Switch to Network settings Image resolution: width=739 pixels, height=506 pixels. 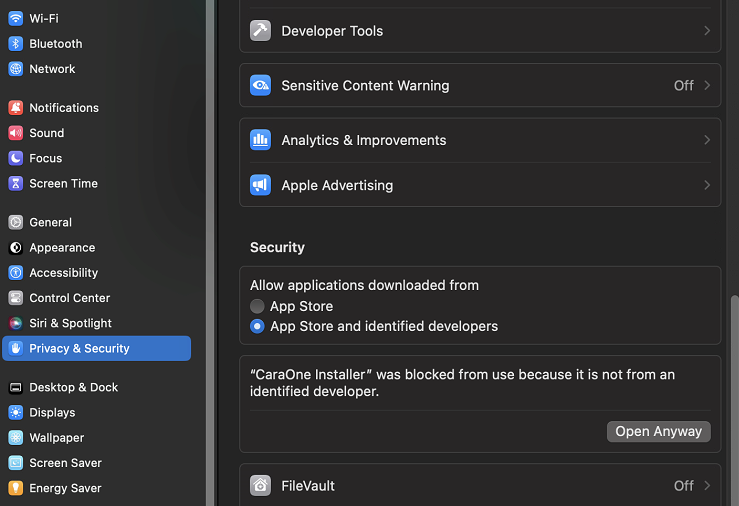pos(96,69)
